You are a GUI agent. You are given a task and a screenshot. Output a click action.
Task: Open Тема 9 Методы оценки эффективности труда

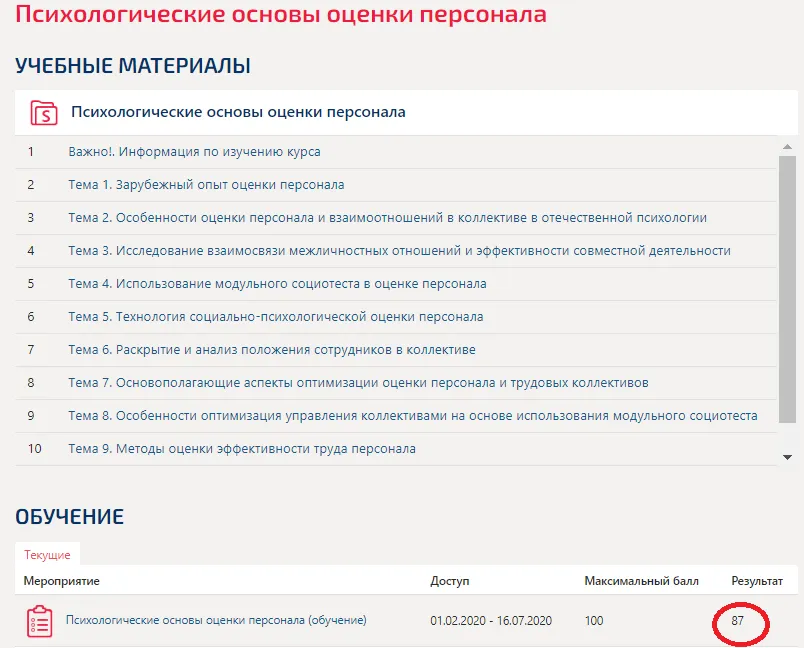tap(242, 449)
